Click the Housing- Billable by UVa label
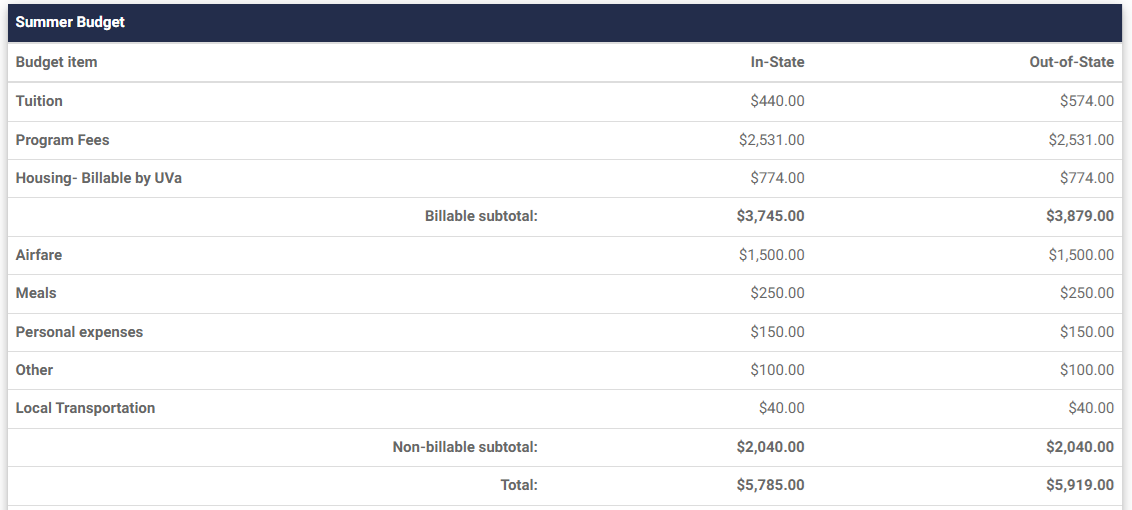The height and width of the screenshot is (510, 1132). (98, 178)
